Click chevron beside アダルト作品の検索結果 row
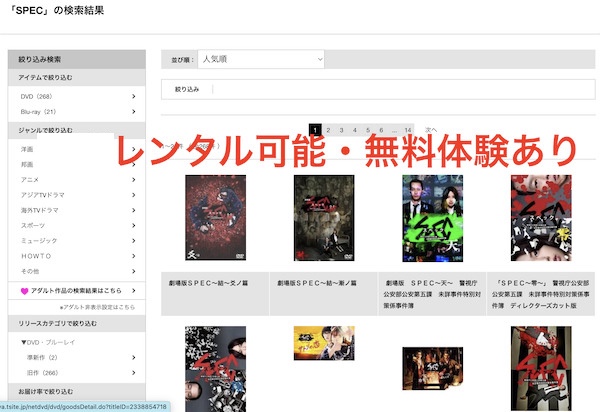Viewport: 600px width, 412px height. pyautogui.click(x=134, y=291)
